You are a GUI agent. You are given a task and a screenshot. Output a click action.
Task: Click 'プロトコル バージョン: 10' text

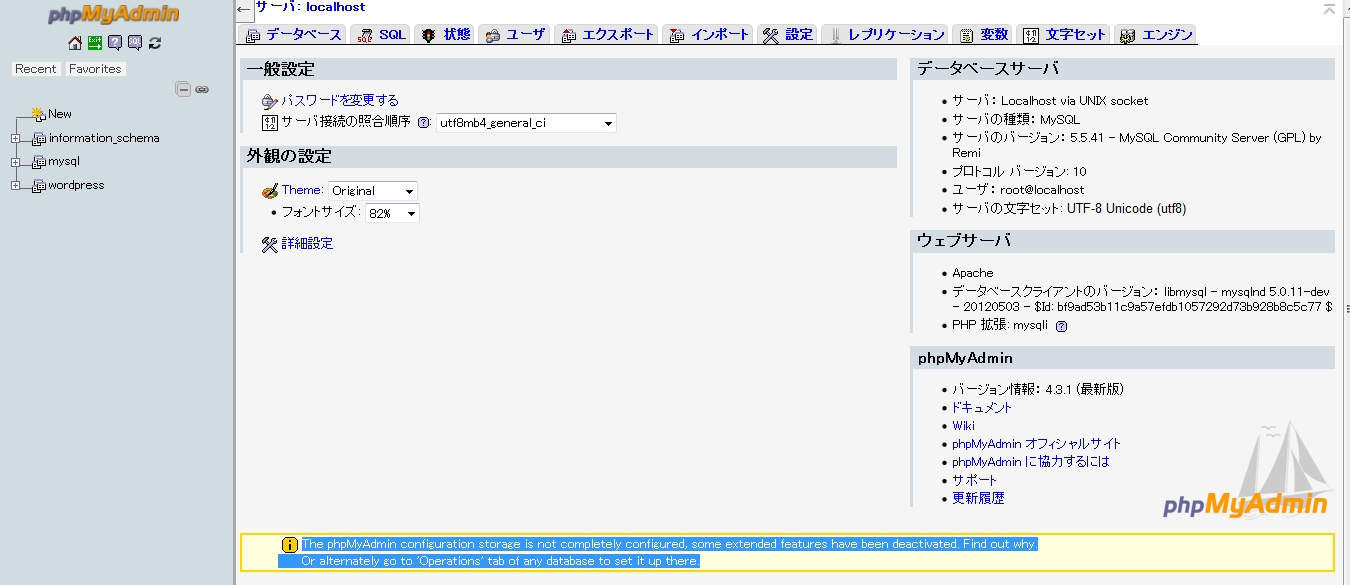1019,172
